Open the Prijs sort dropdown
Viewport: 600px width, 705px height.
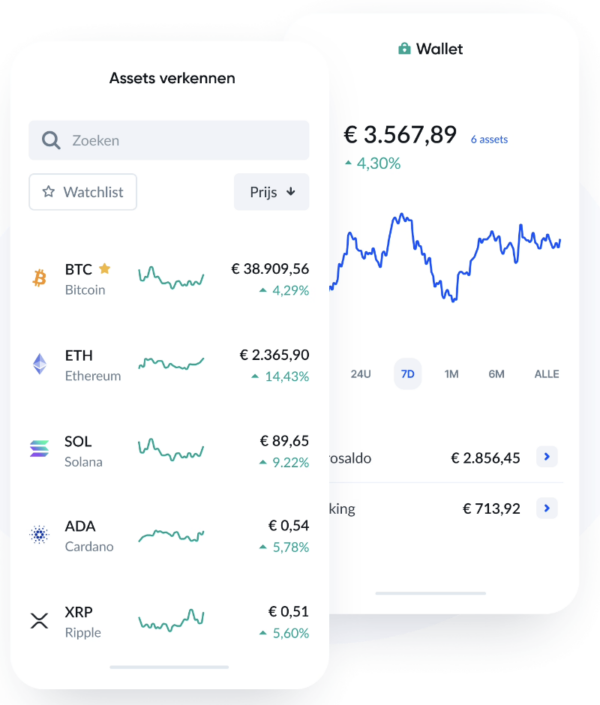point(272,192)
